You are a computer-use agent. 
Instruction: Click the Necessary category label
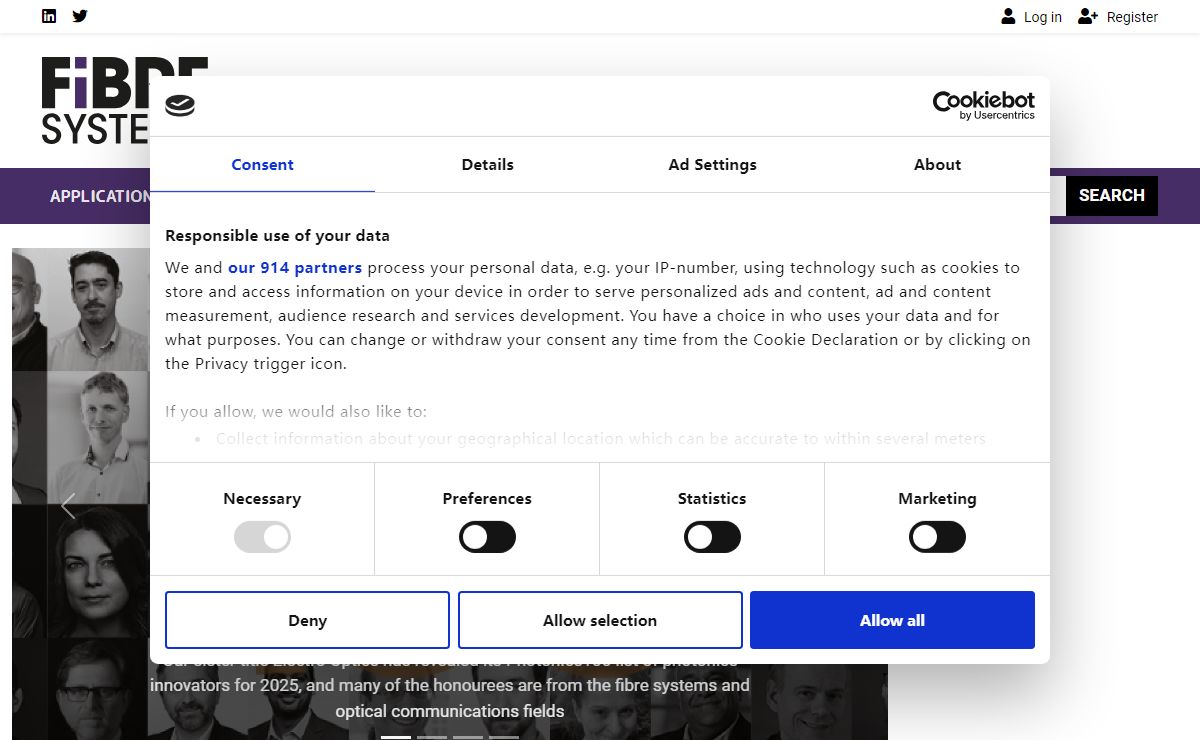pyautogui.click(x=262, y=498)
